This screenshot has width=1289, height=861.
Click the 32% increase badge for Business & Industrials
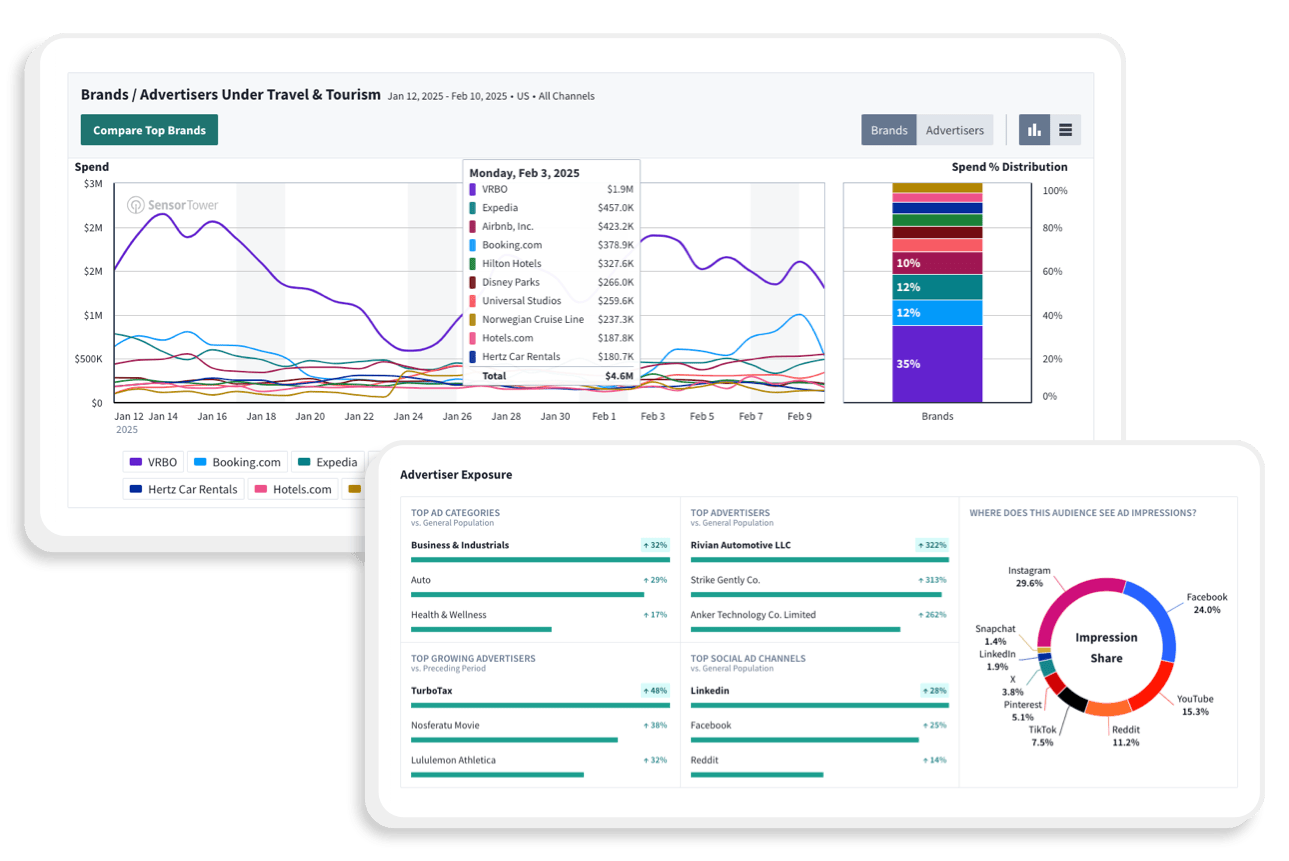coord(655,545)
